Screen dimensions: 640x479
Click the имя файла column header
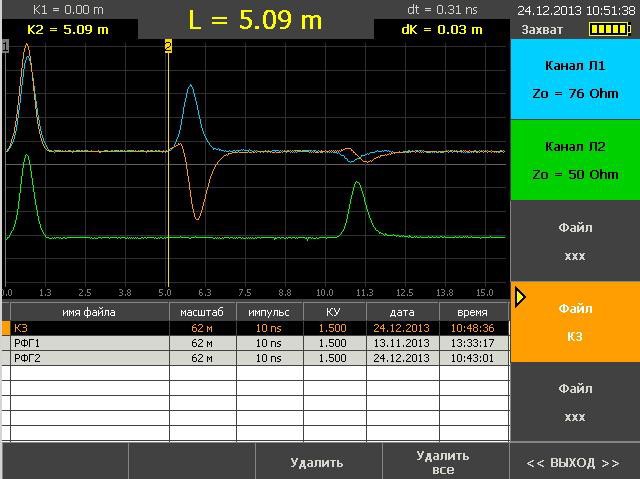pos(89,312)
